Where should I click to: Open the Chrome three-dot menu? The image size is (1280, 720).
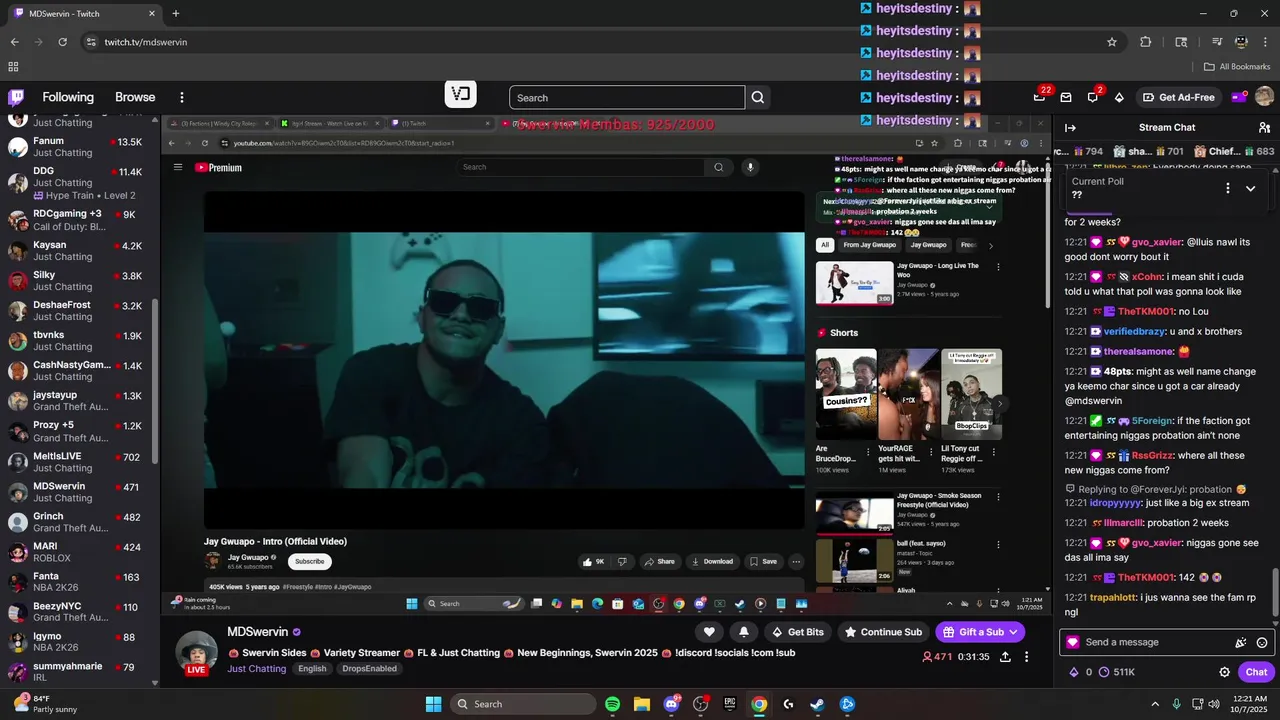pyautogui.click(x=1265, y=42)
